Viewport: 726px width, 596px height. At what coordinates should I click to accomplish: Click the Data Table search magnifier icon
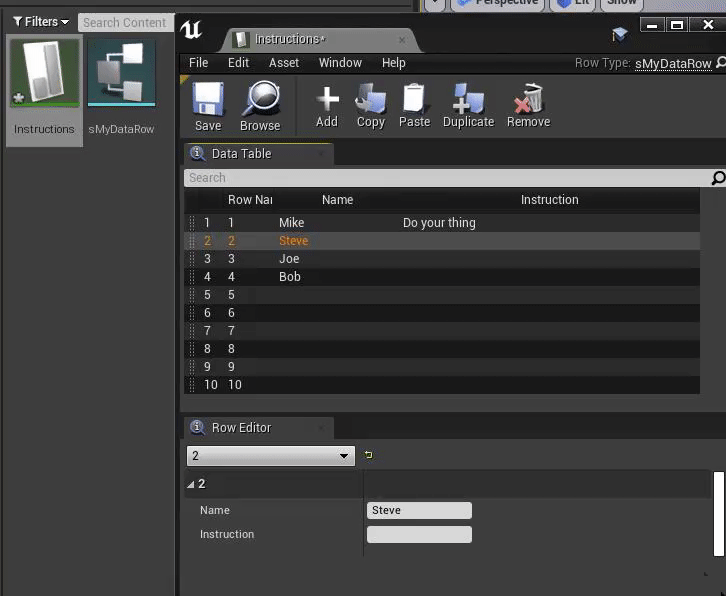tap(718, 178)
